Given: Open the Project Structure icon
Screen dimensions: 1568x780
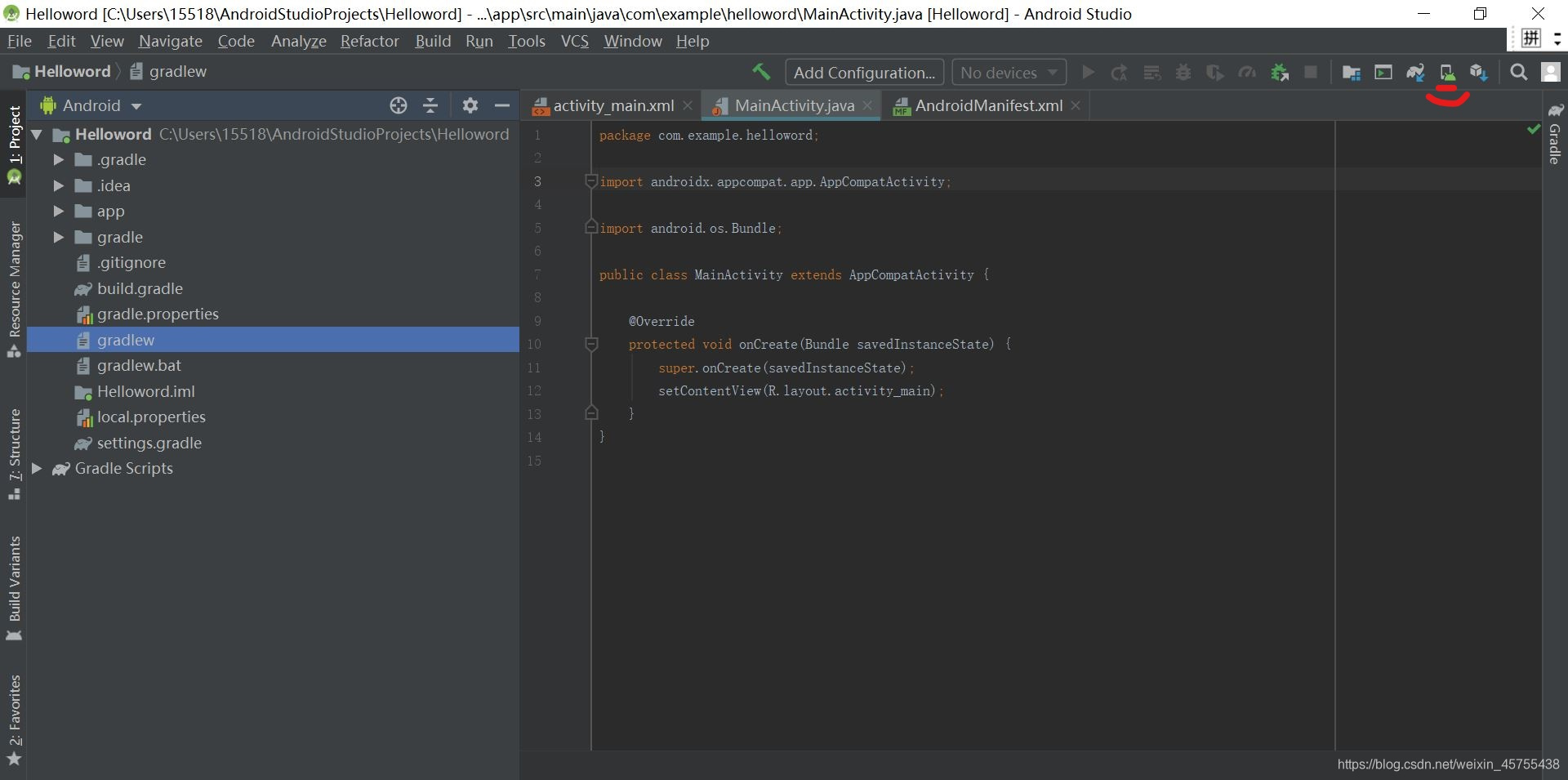Looking at the screenshot, I should 1352,73.
